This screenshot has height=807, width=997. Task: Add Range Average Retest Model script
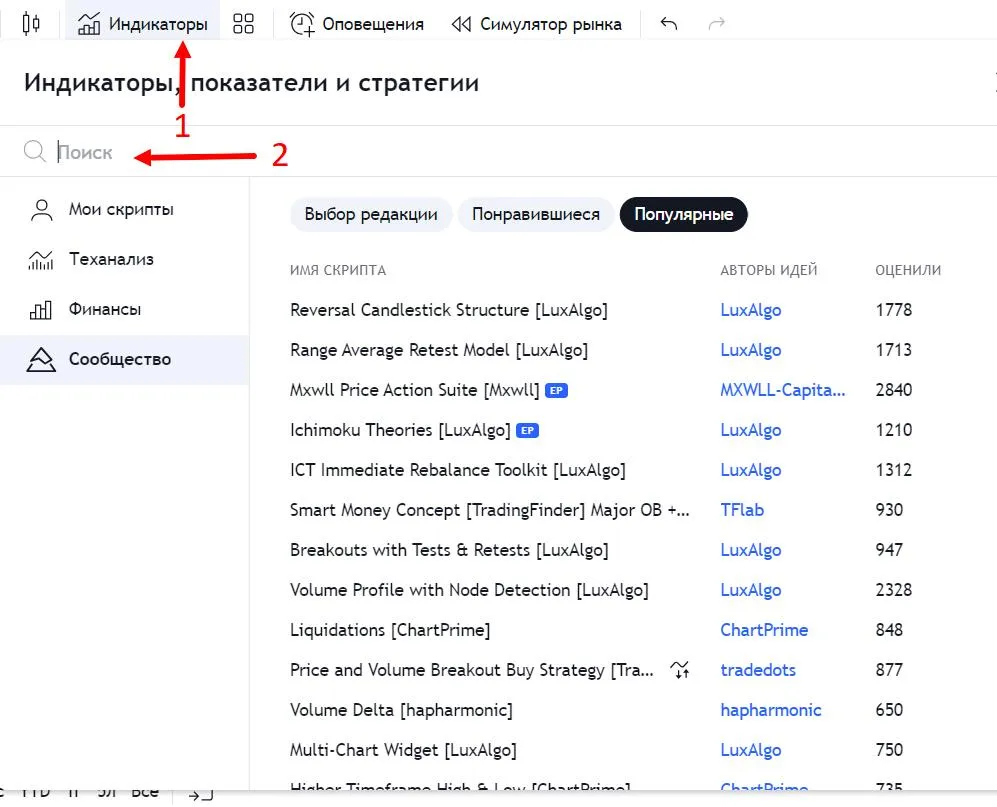point(439,350)
